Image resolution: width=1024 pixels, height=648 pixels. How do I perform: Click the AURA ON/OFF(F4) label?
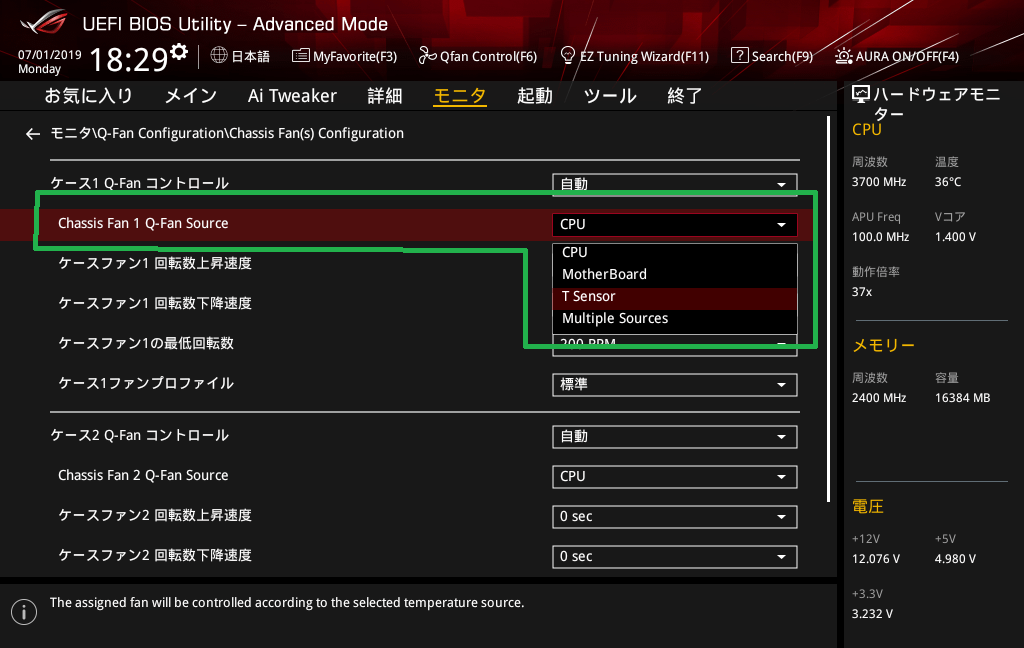[x=907, y=56]
